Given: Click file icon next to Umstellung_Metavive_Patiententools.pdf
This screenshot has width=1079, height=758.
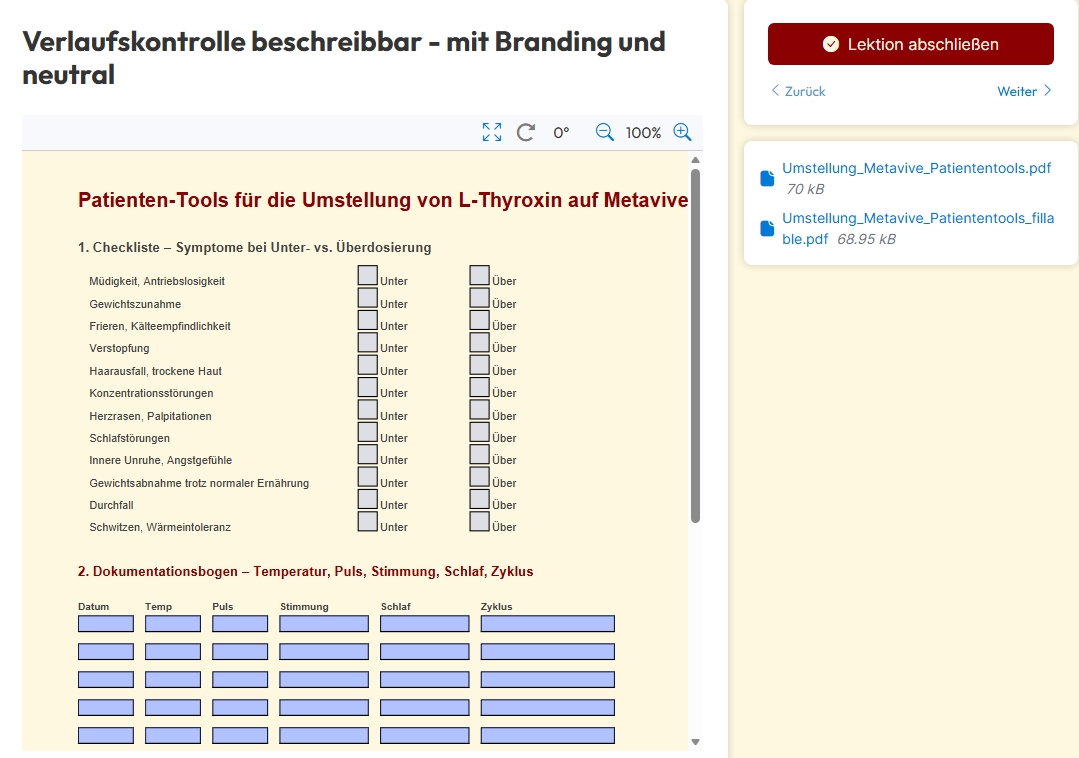Looking at the screenshot, I should coord(767,178).
